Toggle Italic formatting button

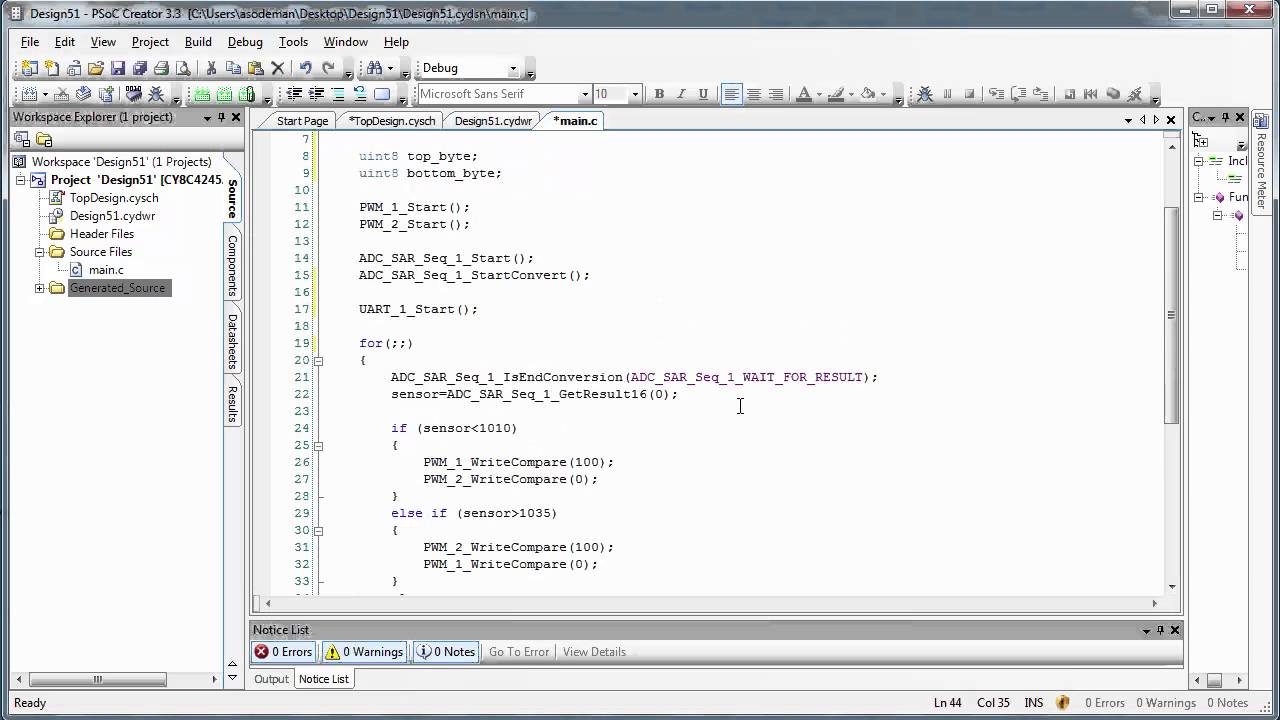click(x=681, y=94)
